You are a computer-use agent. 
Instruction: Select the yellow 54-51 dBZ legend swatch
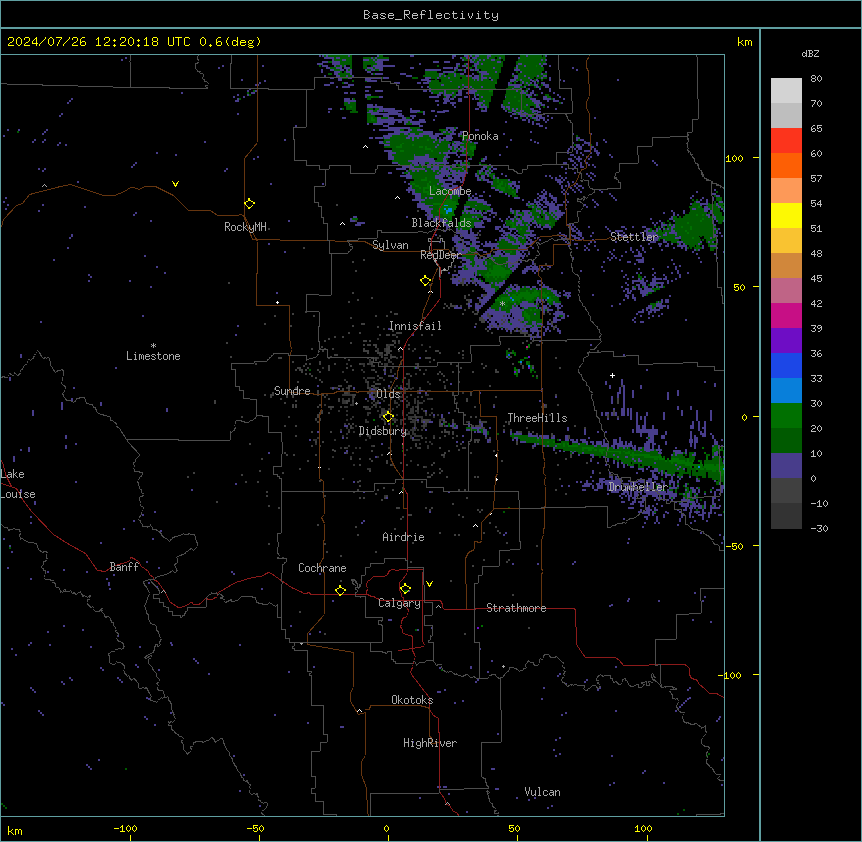(786, 215)
